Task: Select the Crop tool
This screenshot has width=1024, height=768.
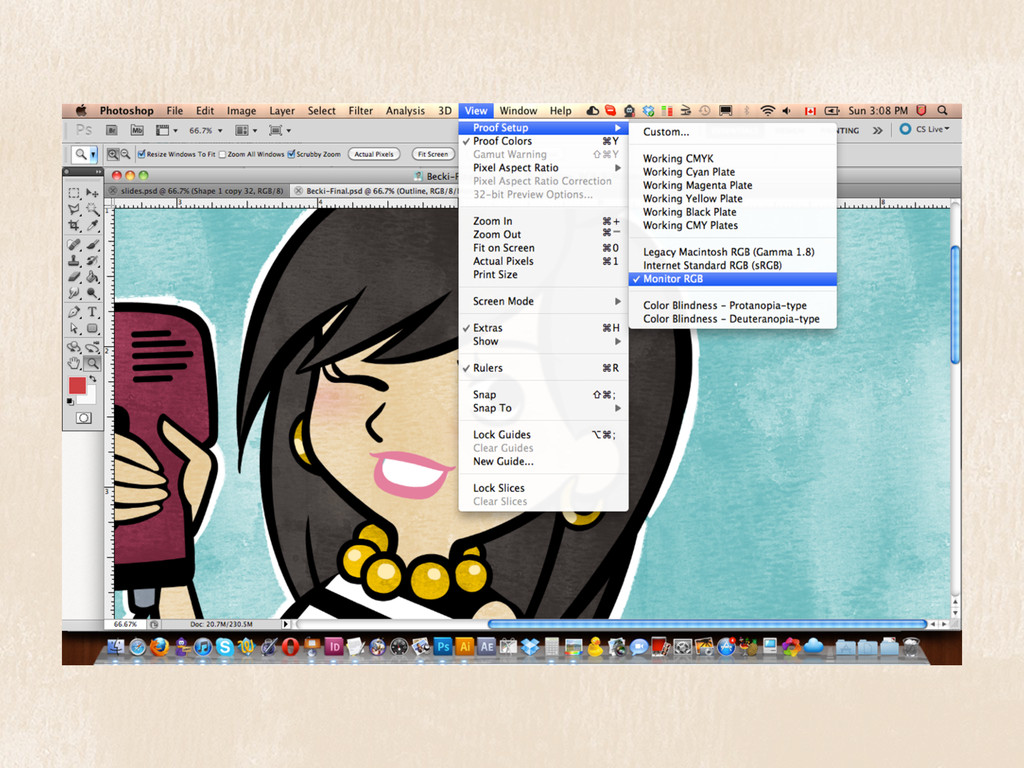Action: [x=74, y=226]
